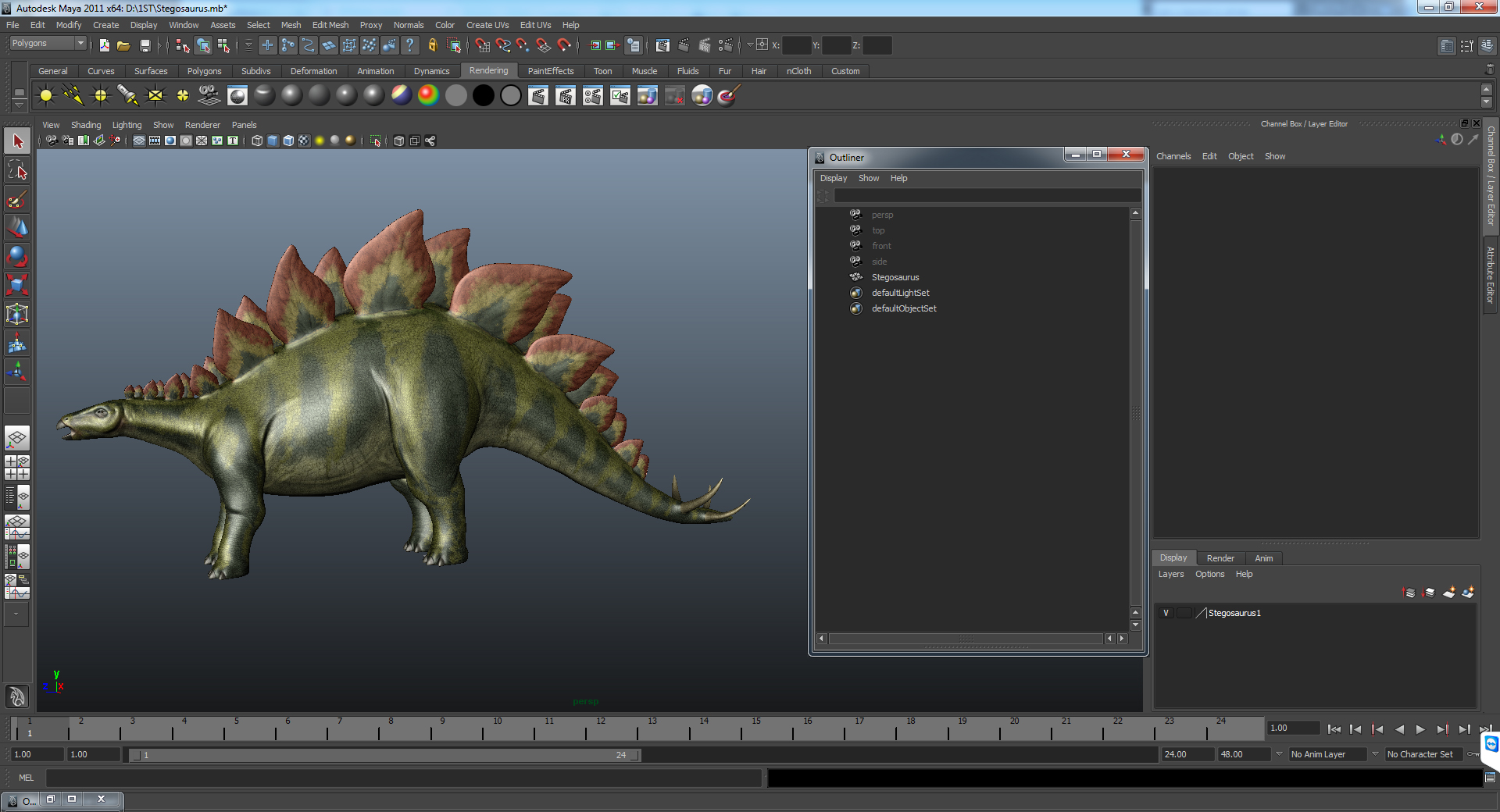Assign the ramp shader rainbow sphere

(x=429, y=96)
